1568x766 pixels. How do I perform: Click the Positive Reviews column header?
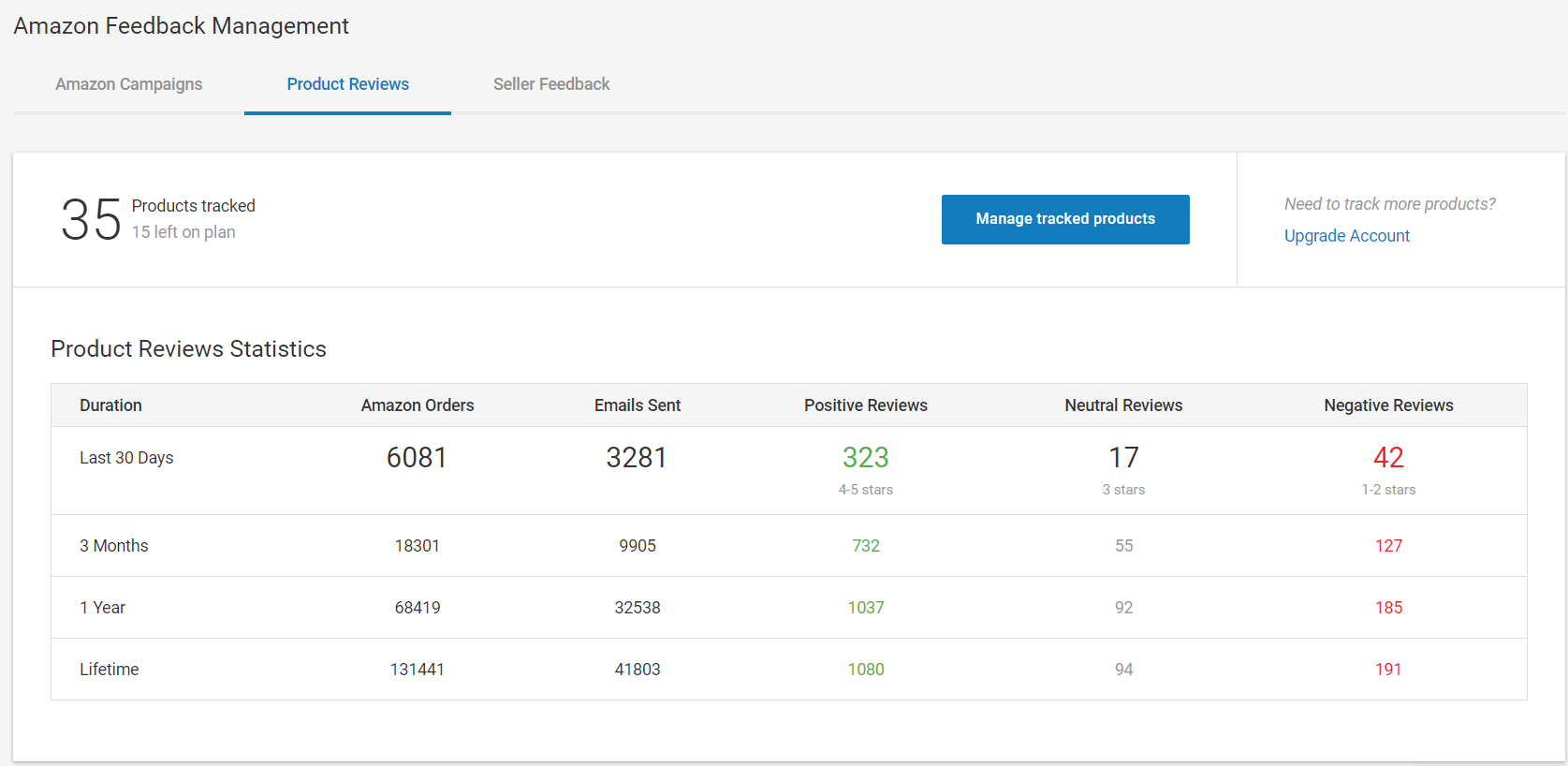[x=865, y=405]
